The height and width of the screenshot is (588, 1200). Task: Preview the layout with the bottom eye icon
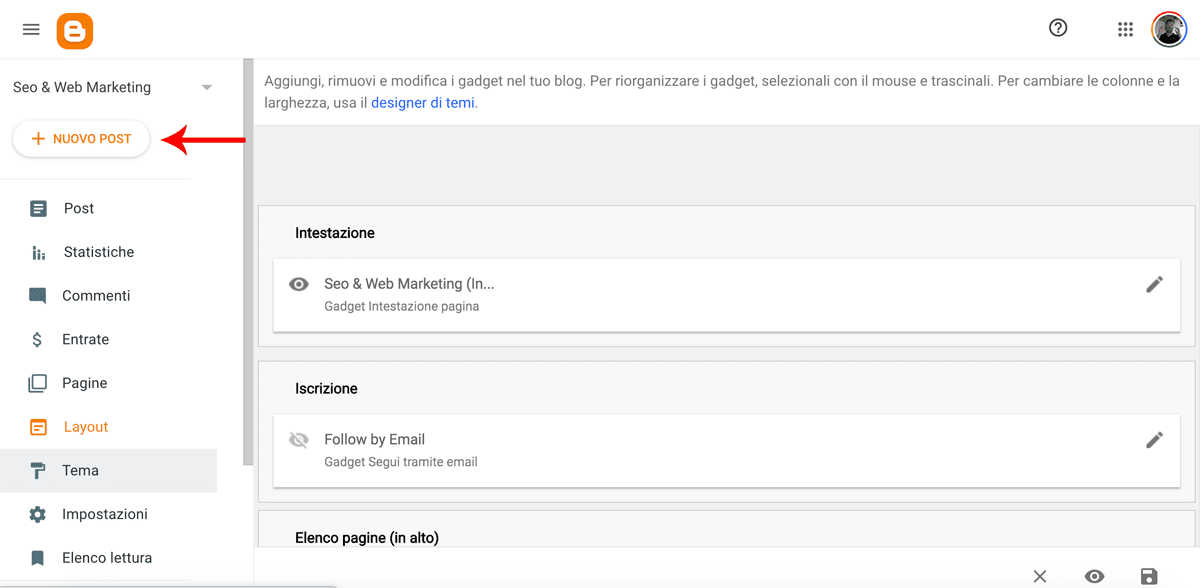click(x=1095, y=576)
